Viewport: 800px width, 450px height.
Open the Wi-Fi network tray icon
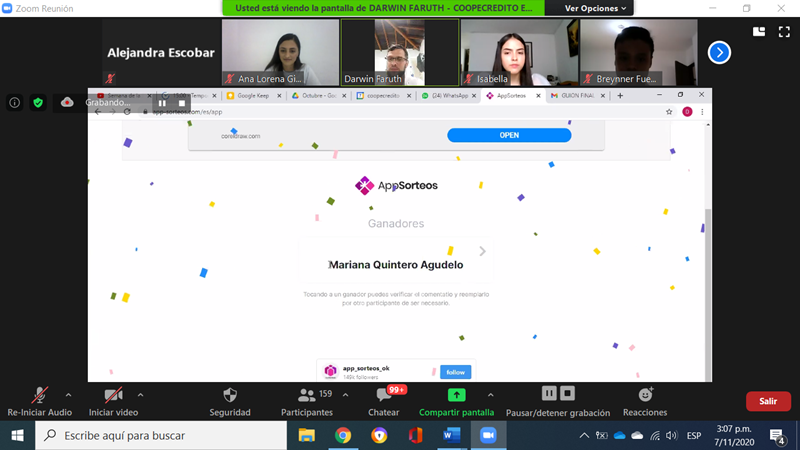(655, 435)
